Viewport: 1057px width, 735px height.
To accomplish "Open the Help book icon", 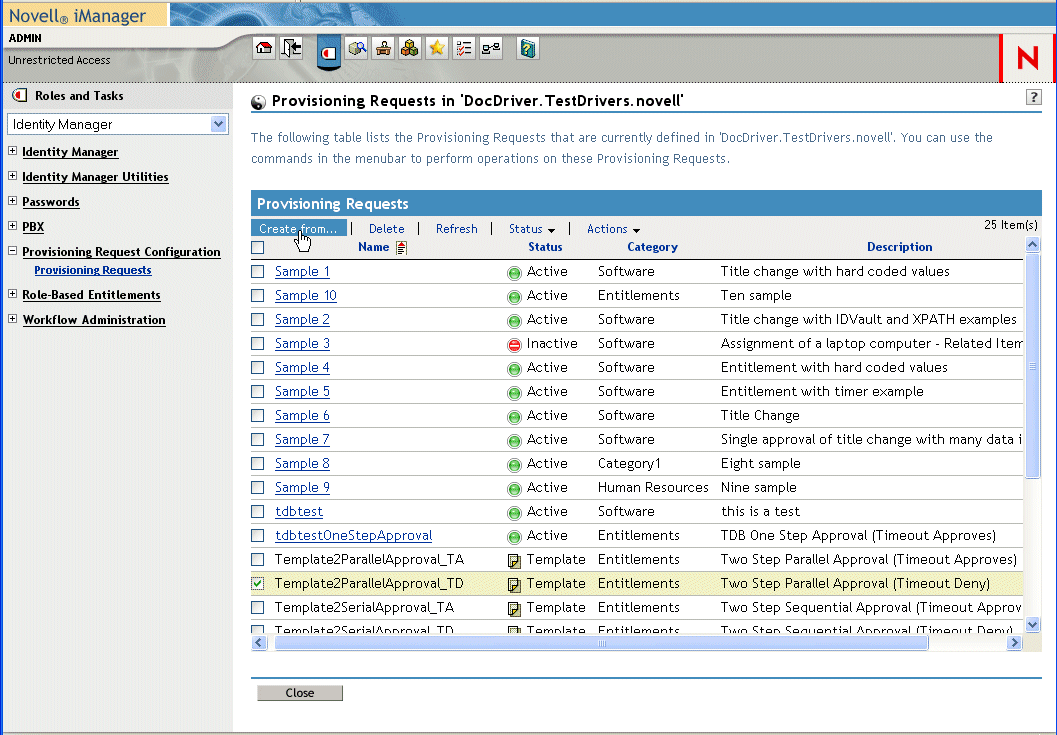I will tap(527, 48).
